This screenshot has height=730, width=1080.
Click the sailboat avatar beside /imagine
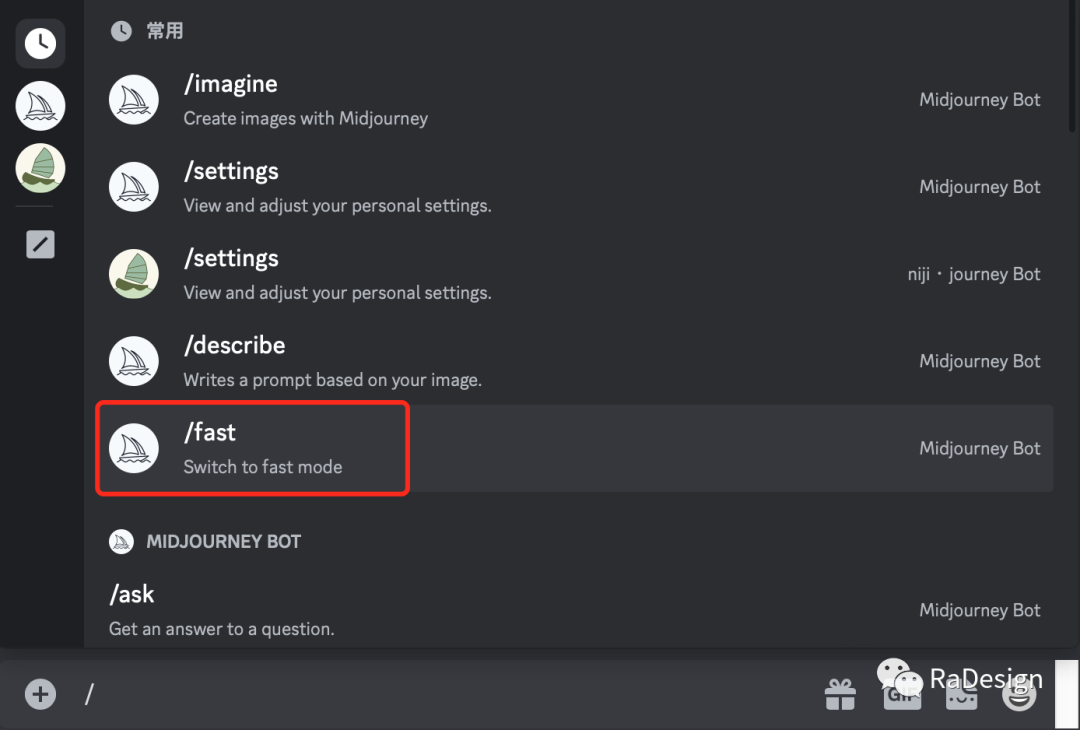click(x=134, y=100)
